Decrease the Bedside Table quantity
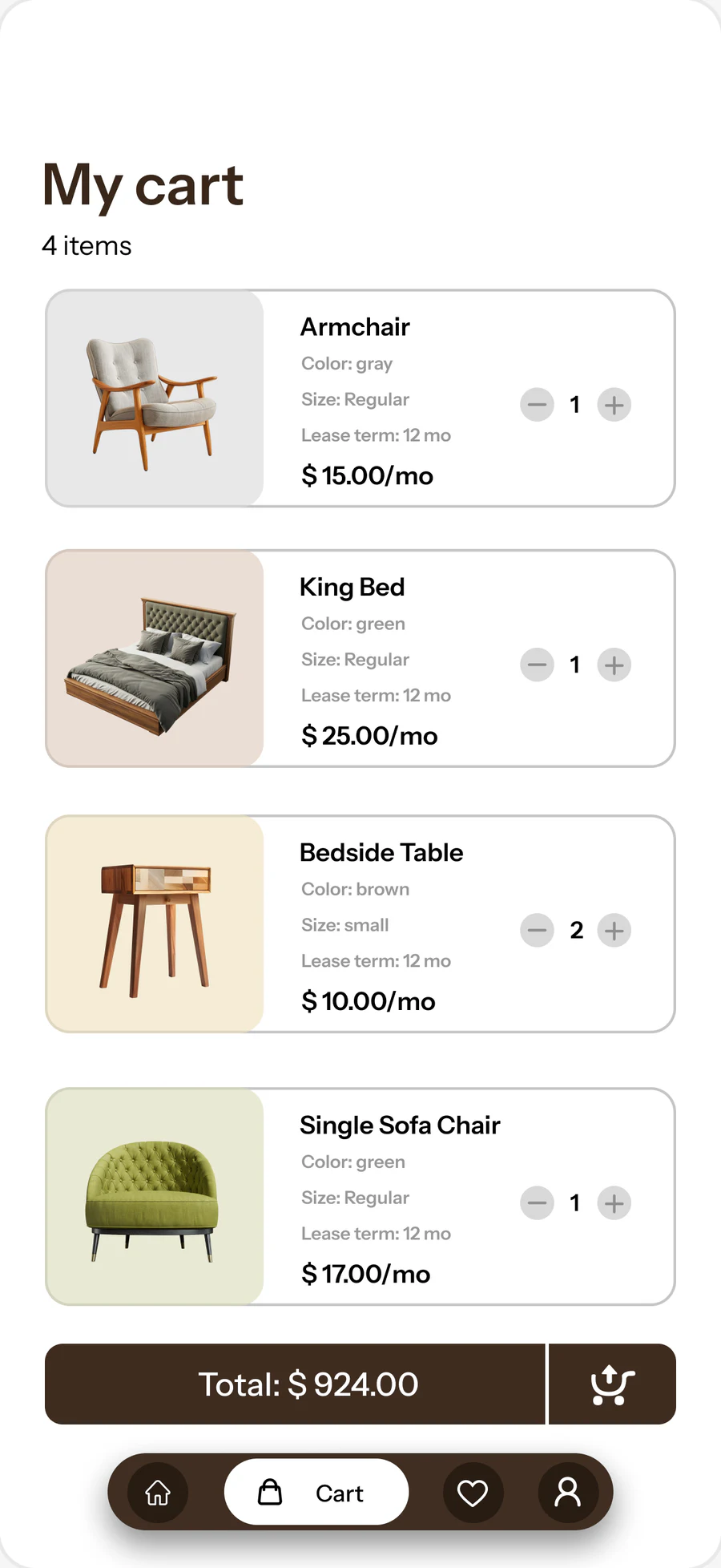The height and width of the screenshot is (1568, 721). (x=537, y=930)
